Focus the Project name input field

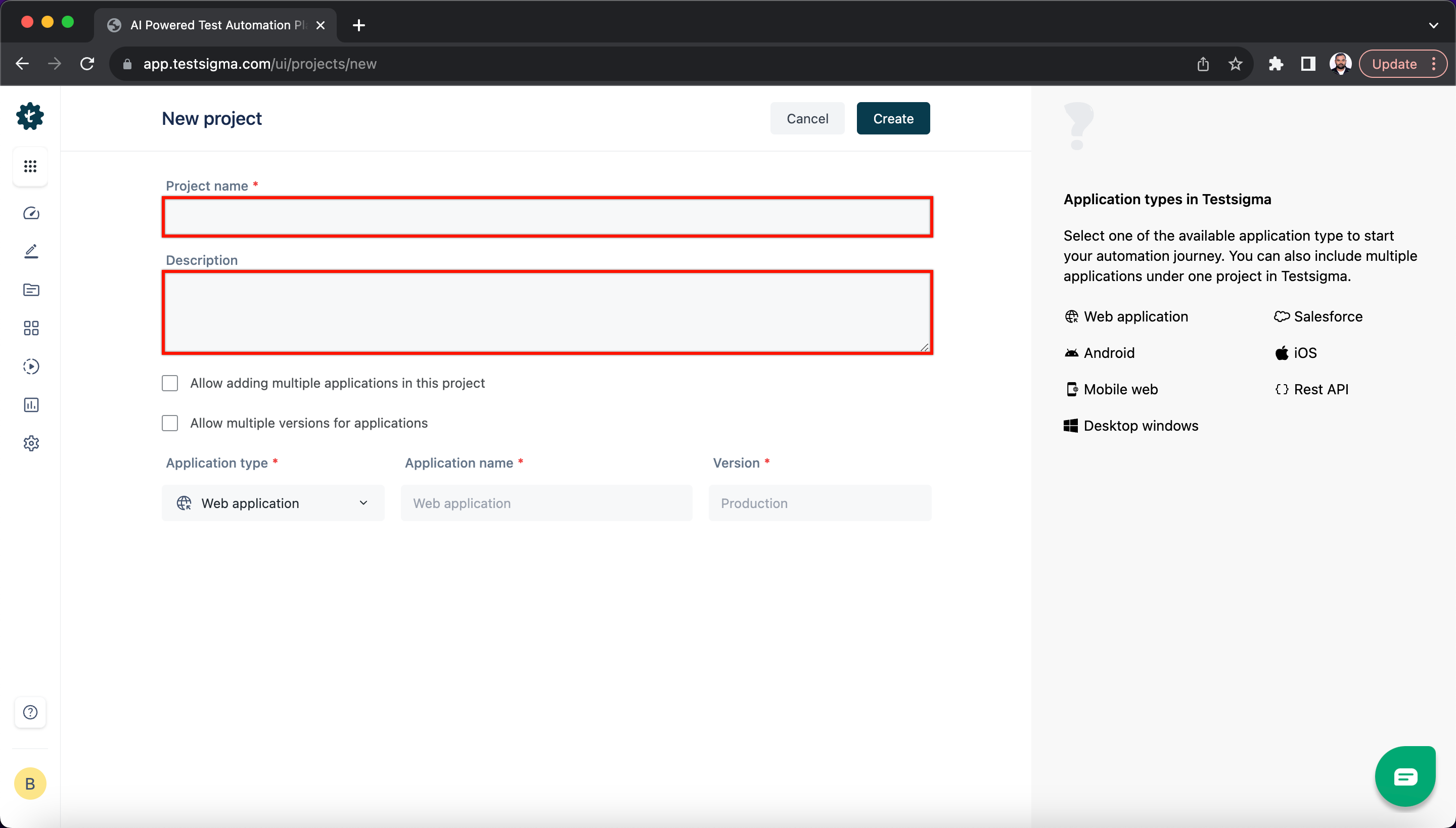coord(547,217)
